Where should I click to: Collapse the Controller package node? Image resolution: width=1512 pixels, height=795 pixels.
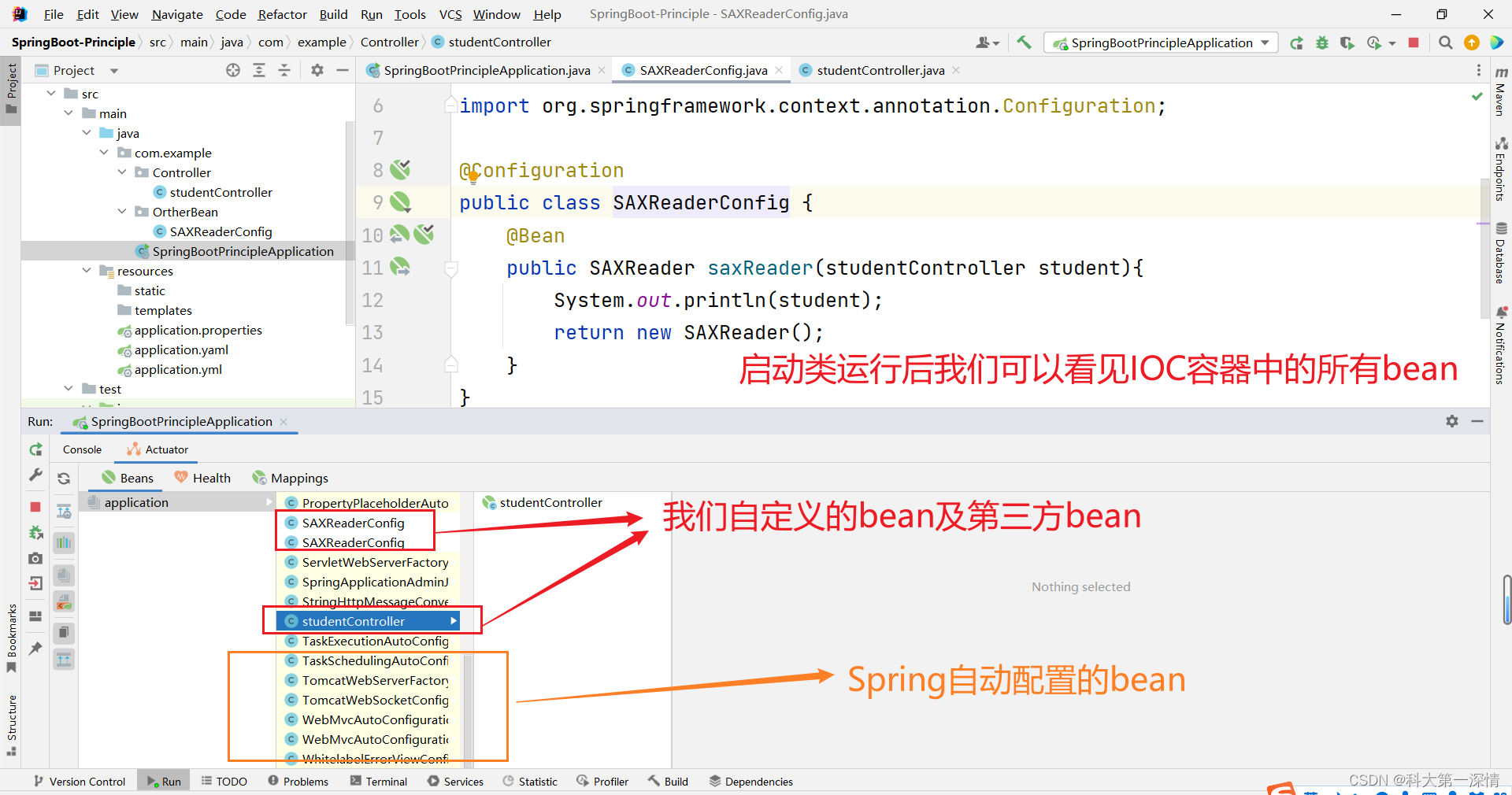pyautogui.click(x=122, y=172)
